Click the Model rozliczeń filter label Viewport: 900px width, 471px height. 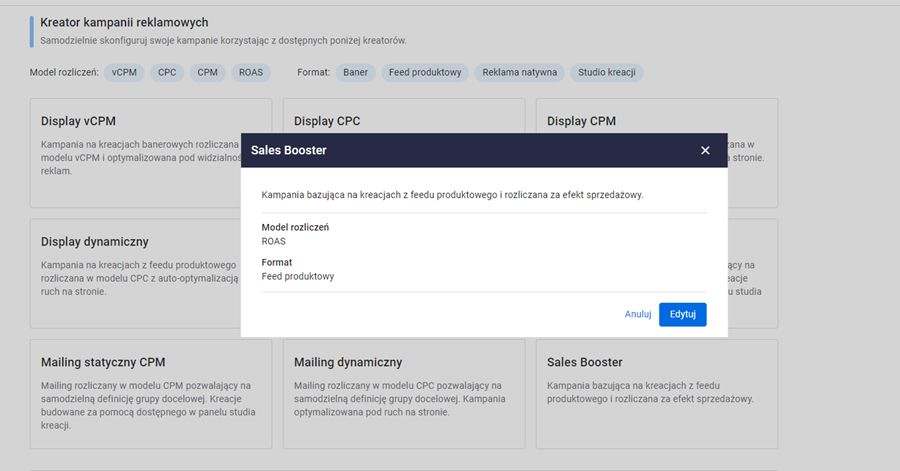click(x=64, y=72)
